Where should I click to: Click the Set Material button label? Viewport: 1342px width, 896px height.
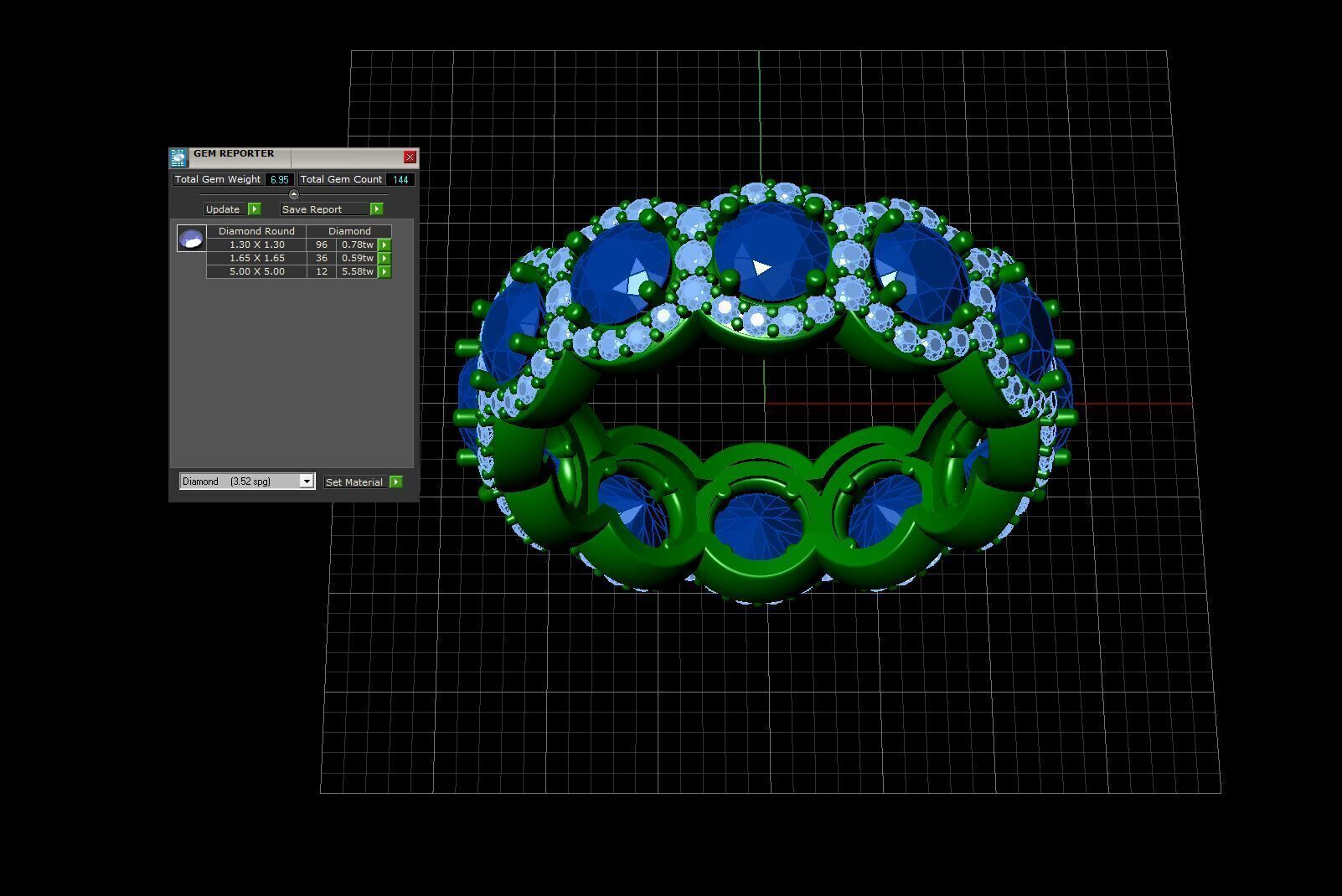click(354, 481)
